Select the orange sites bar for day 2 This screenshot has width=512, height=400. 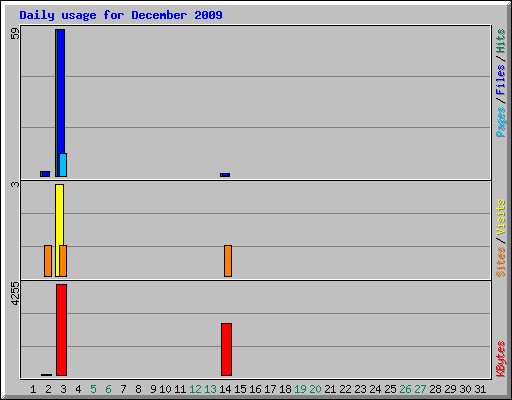click(48, 261)
